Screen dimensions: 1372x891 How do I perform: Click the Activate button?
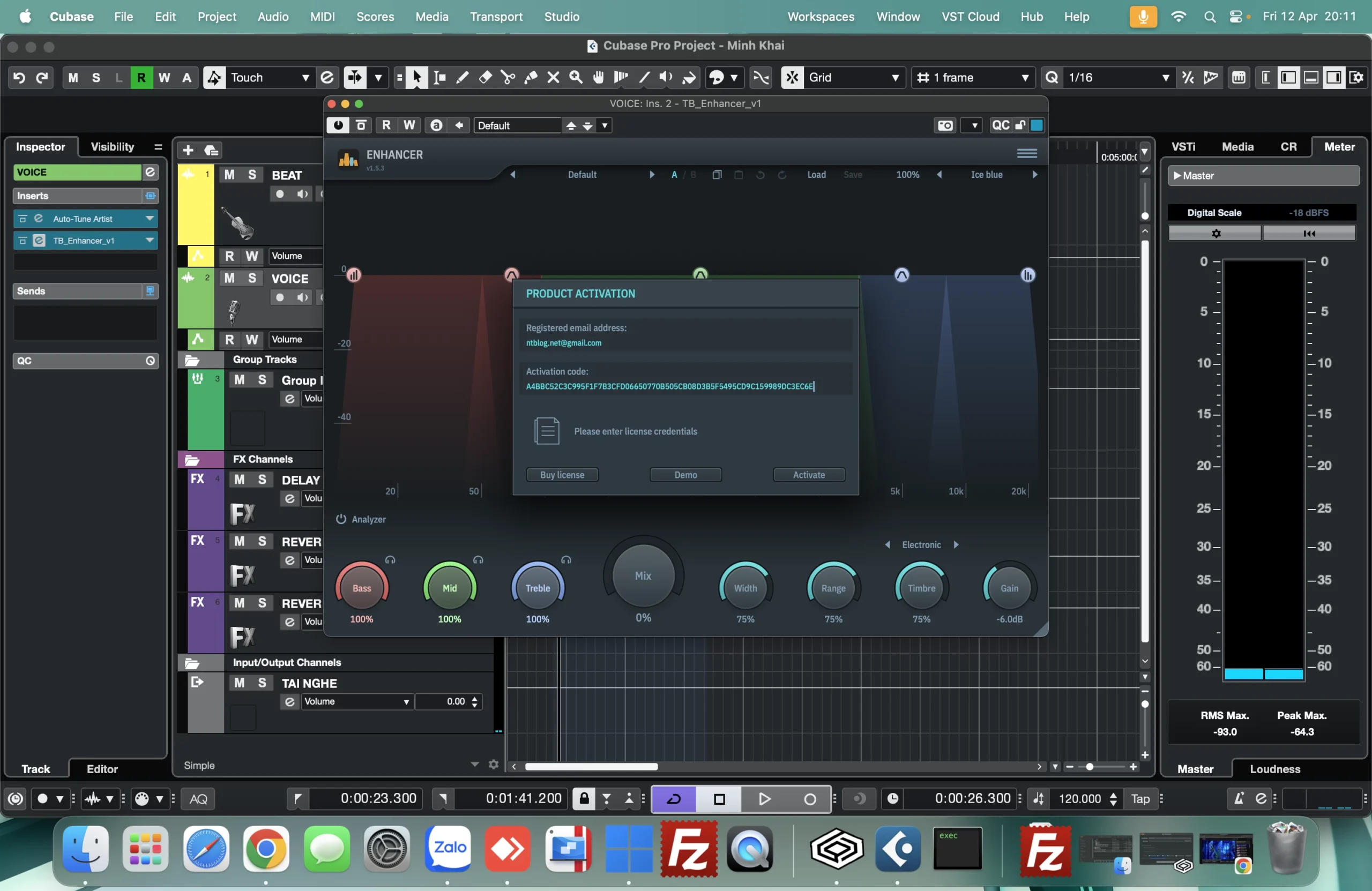pos(809,474)
